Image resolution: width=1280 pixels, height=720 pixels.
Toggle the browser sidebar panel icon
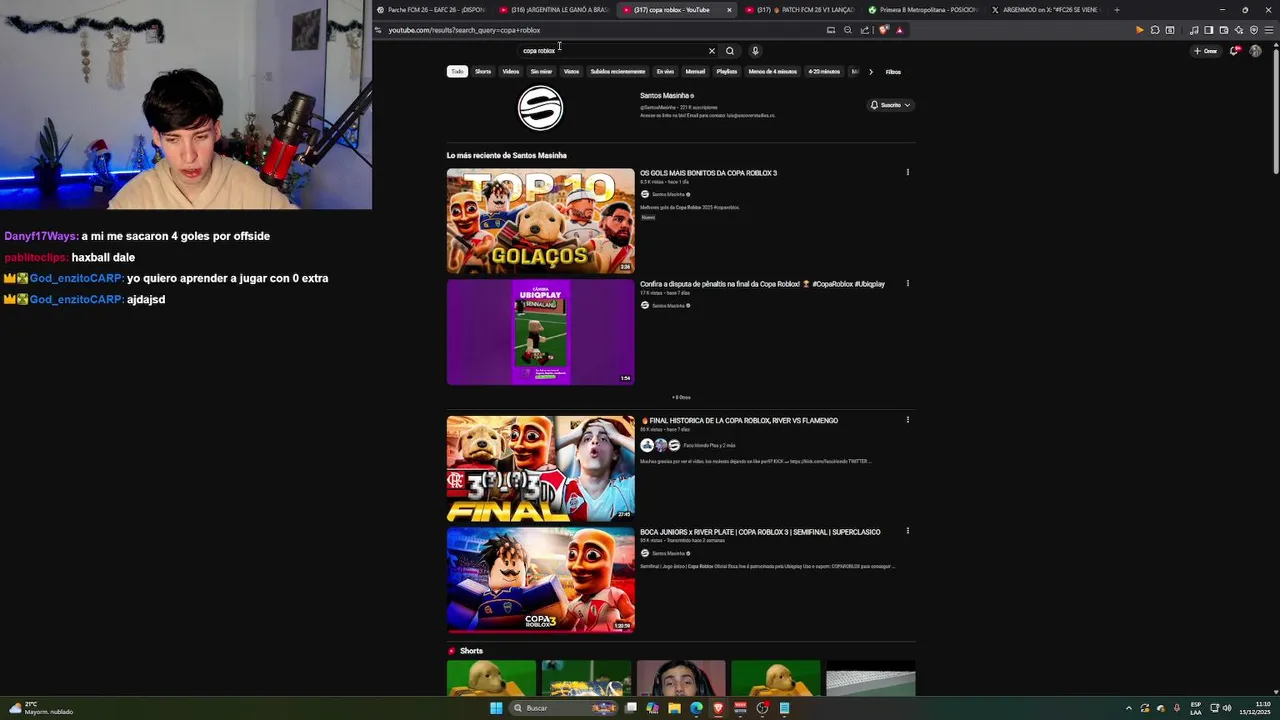click(x=1208, y=30)
